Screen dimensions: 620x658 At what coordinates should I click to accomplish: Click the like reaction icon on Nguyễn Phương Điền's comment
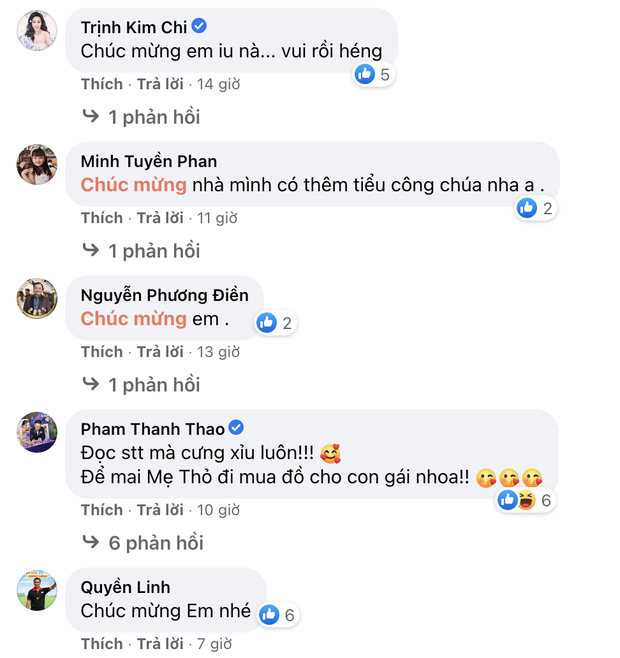point(266,322)
